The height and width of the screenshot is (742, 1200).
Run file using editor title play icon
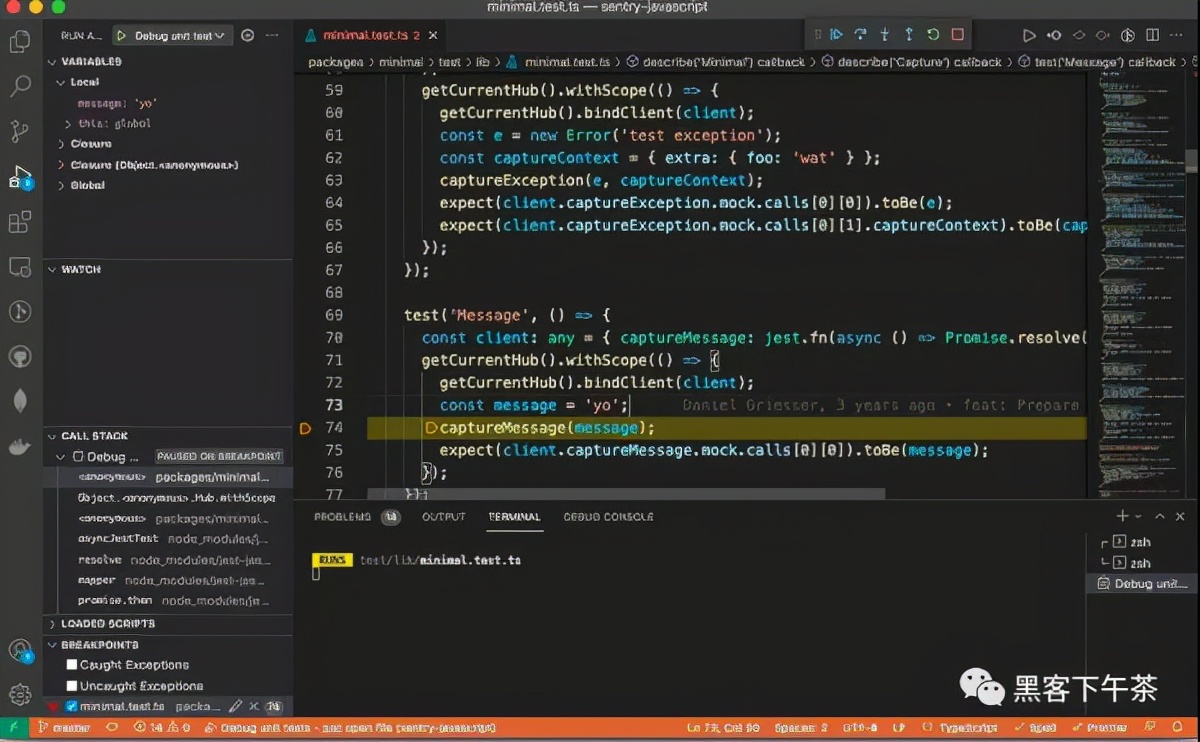pos(1029,36)
